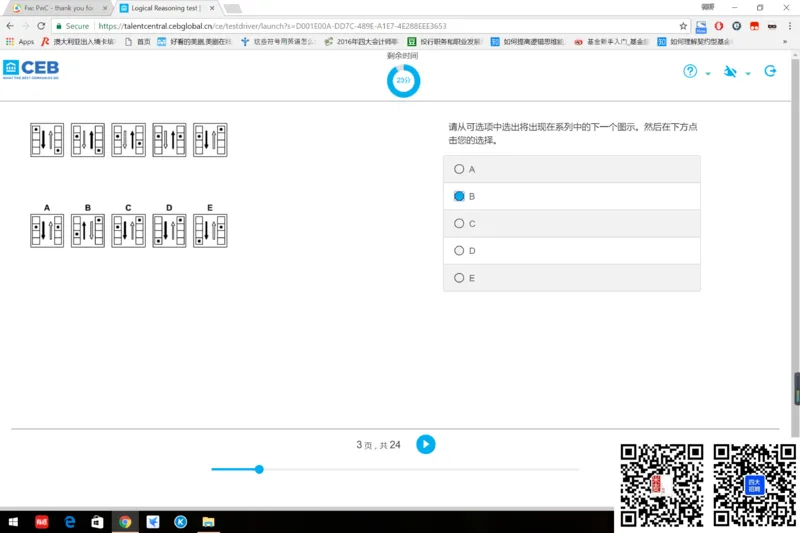800x533 pixels.
Task: Click the crossed-out bell accessibility icon
Action: pyautogui.click(x=730, y=71)
